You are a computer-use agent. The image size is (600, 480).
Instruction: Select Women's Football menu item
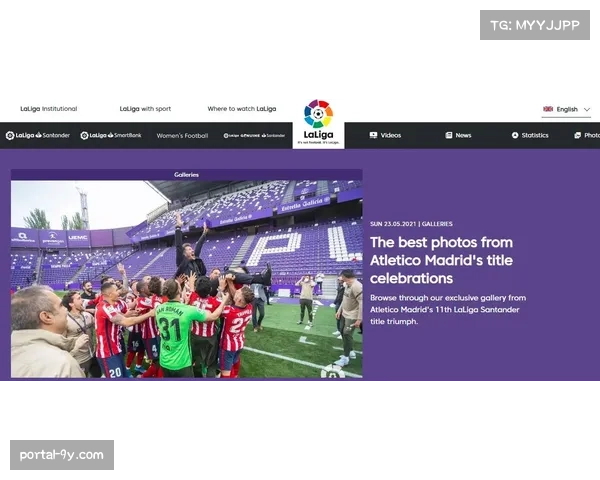point(182,136)
